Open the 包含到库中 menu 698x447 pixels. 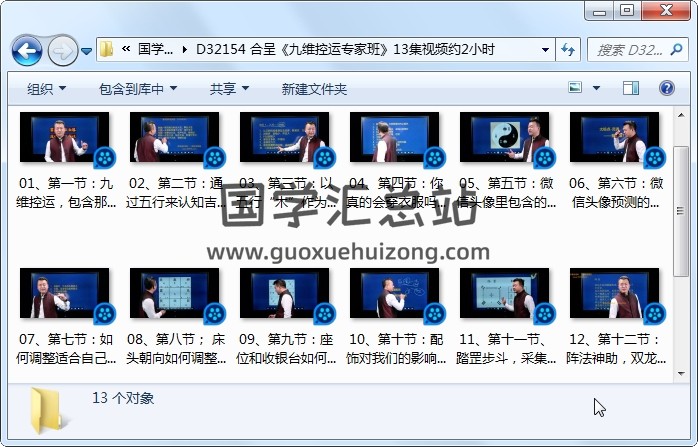pos(138,89)
